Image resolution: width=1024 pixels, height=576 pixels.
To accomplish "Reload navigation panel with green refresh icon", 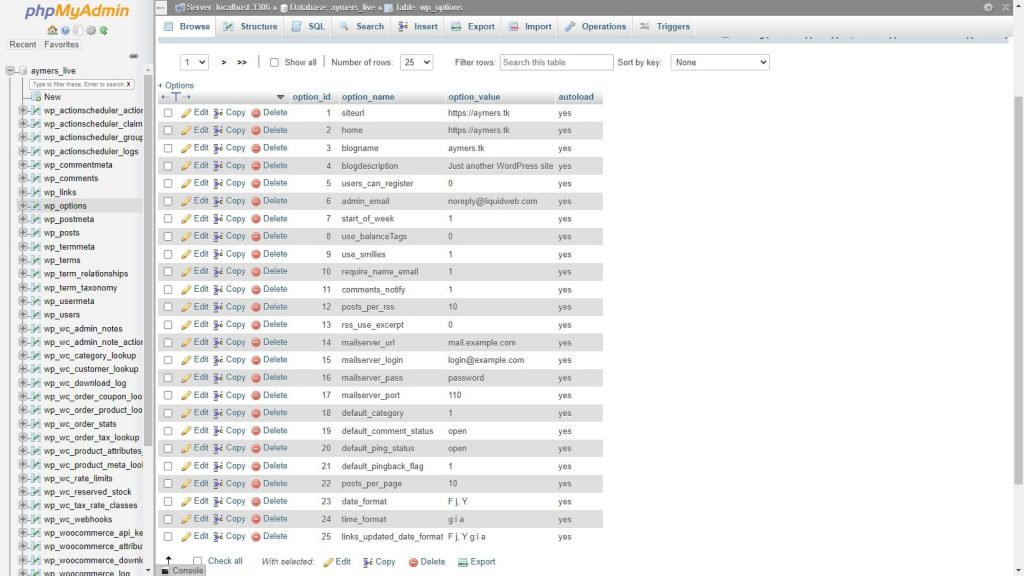I will click(x=104, y=30).
